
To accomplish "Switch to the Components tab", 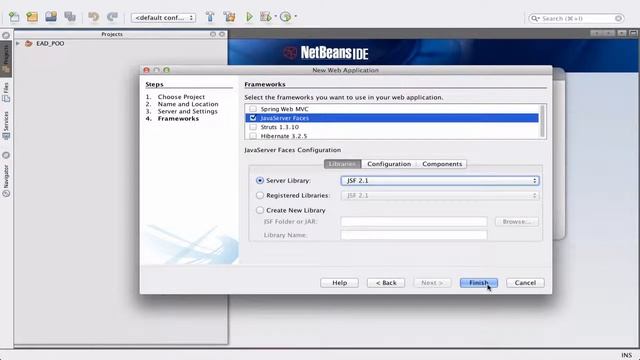I will [x=442, y=164].
